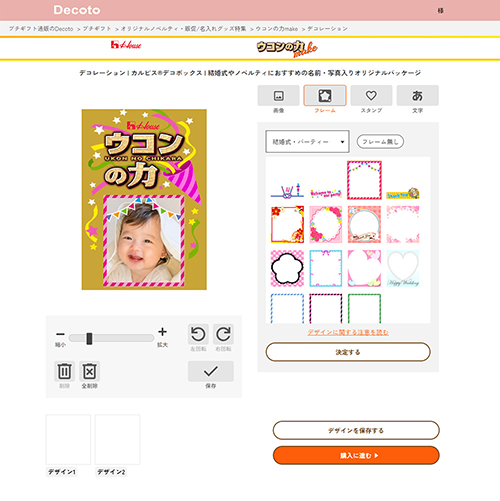Image resolution: width=500 pixels, height=501 pixels.
Task: Select the デザイン1 saved design slot
Action: point(68,439)
